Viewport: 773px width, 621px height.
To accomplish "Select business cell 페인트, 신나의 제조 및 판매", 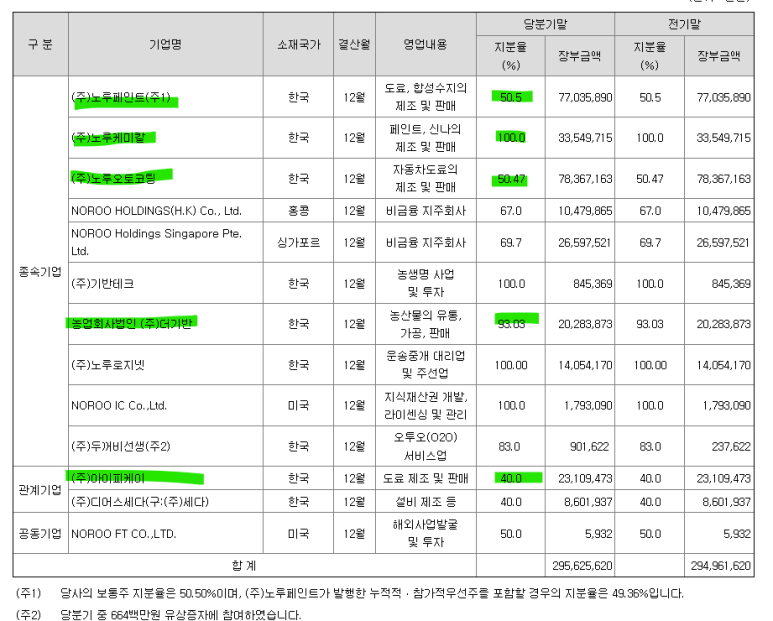I will point(425,138).
